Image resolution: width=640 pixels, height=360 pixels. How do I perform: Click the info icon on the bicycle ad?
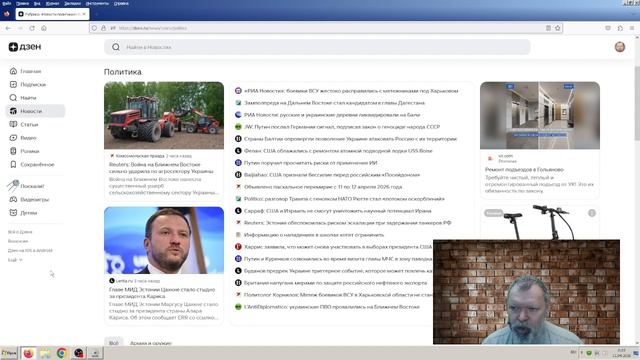click(x=592, y=213)
